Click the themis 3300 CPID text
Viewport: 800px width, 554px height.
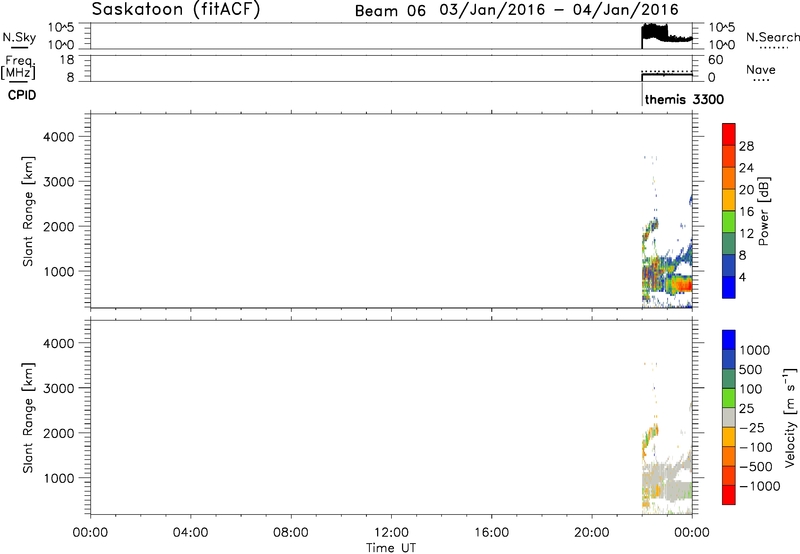684,99
